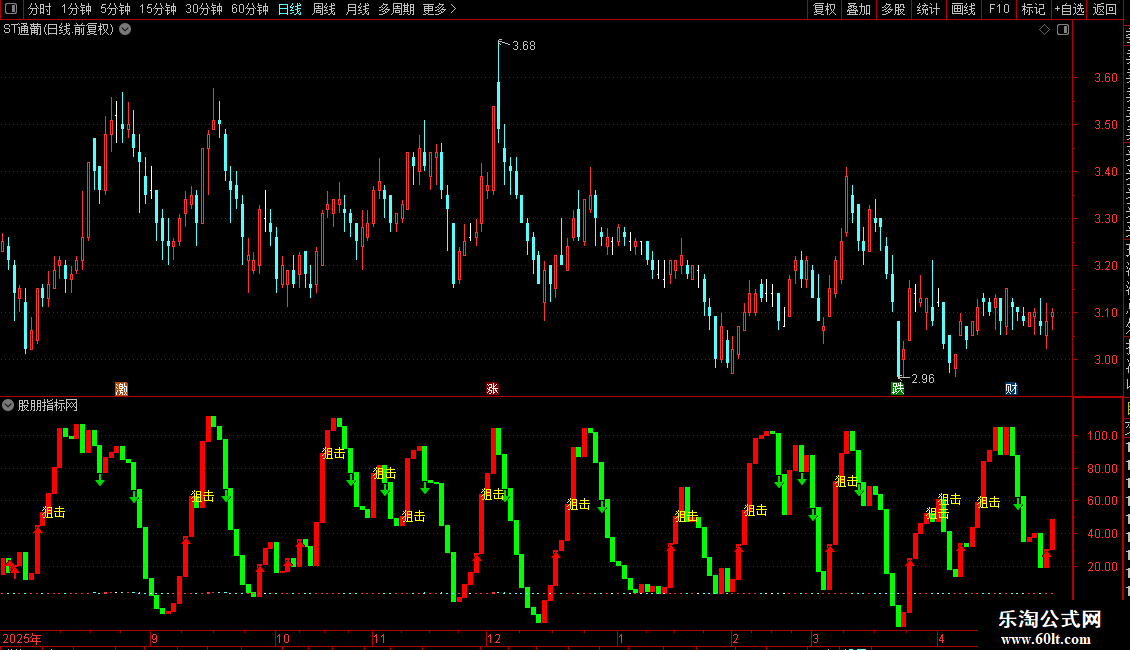This screenshot has height=650, width=1130.
Task: Click the 3.40 price axis value
Action: (x=1105, y=172)
